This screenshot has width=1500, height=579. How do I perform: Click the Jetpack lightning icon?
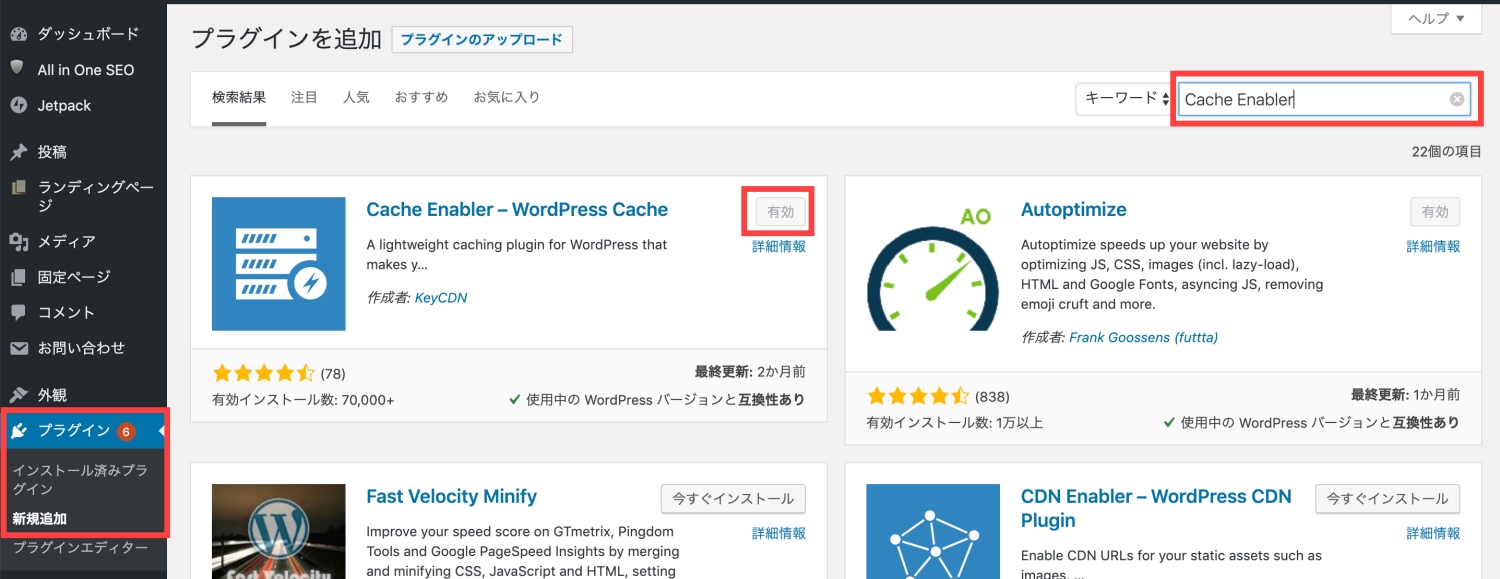[18, 105]
